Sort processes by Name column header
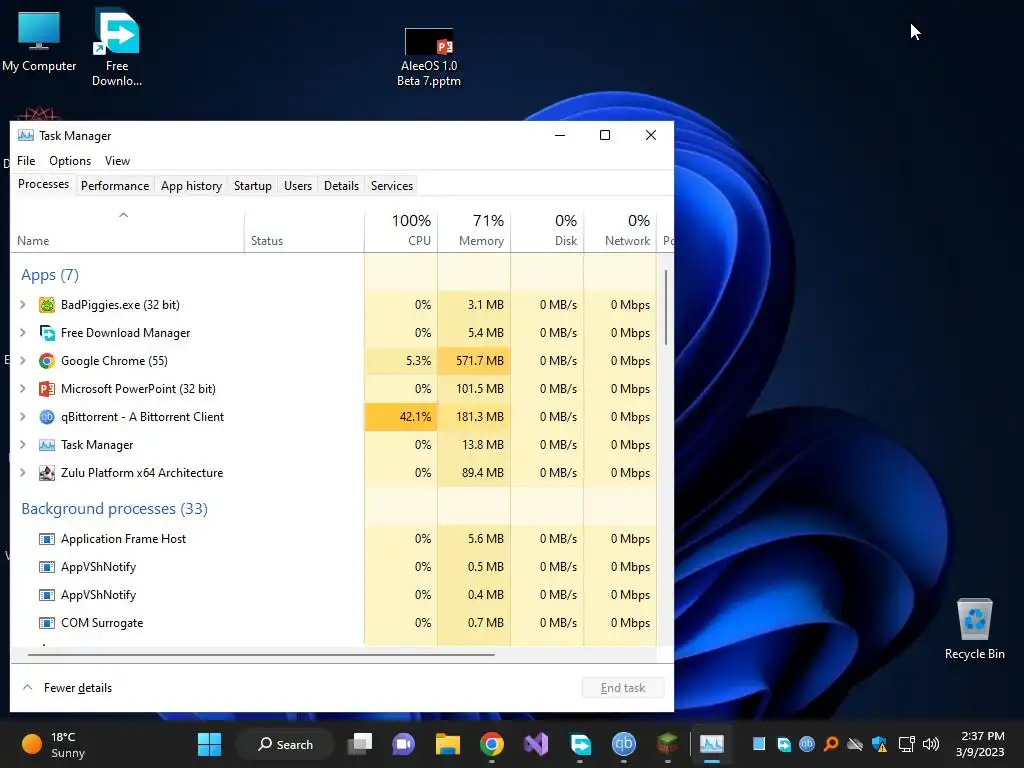 [127, 231]
